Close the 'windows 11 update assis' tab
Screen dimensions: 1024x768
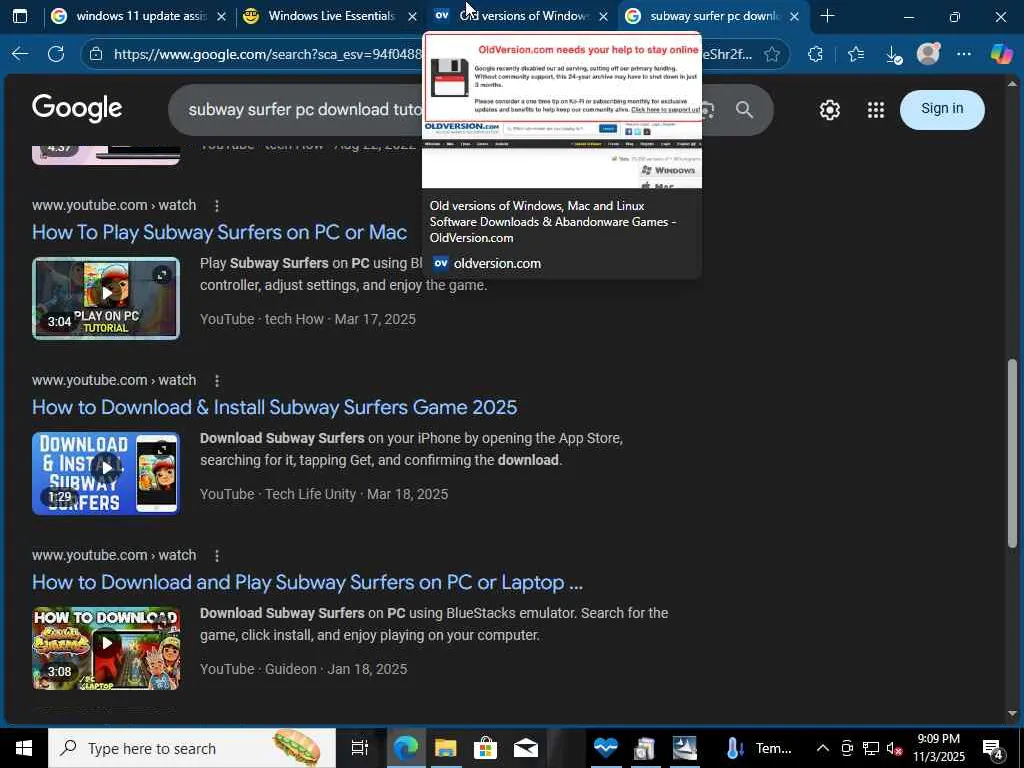[x=221, y=16]
